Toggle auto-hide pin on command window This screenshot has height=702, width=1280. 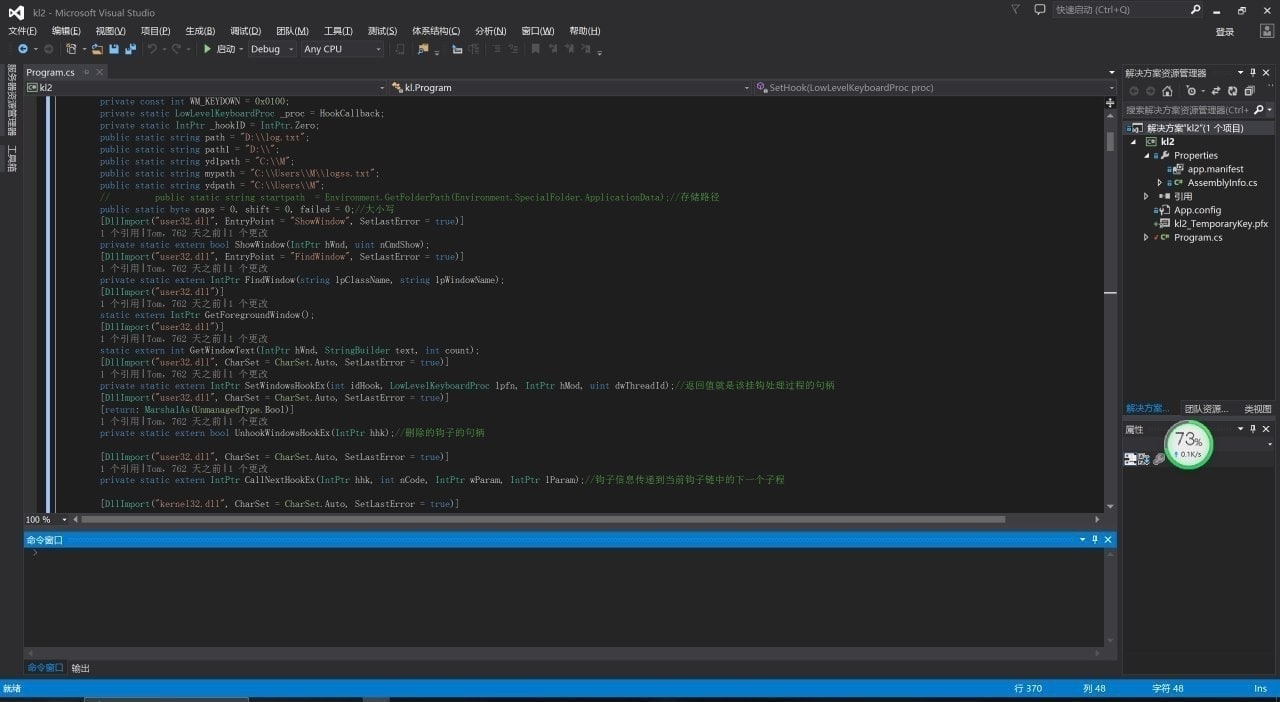pyautogui.click(x=1094, y=540)
